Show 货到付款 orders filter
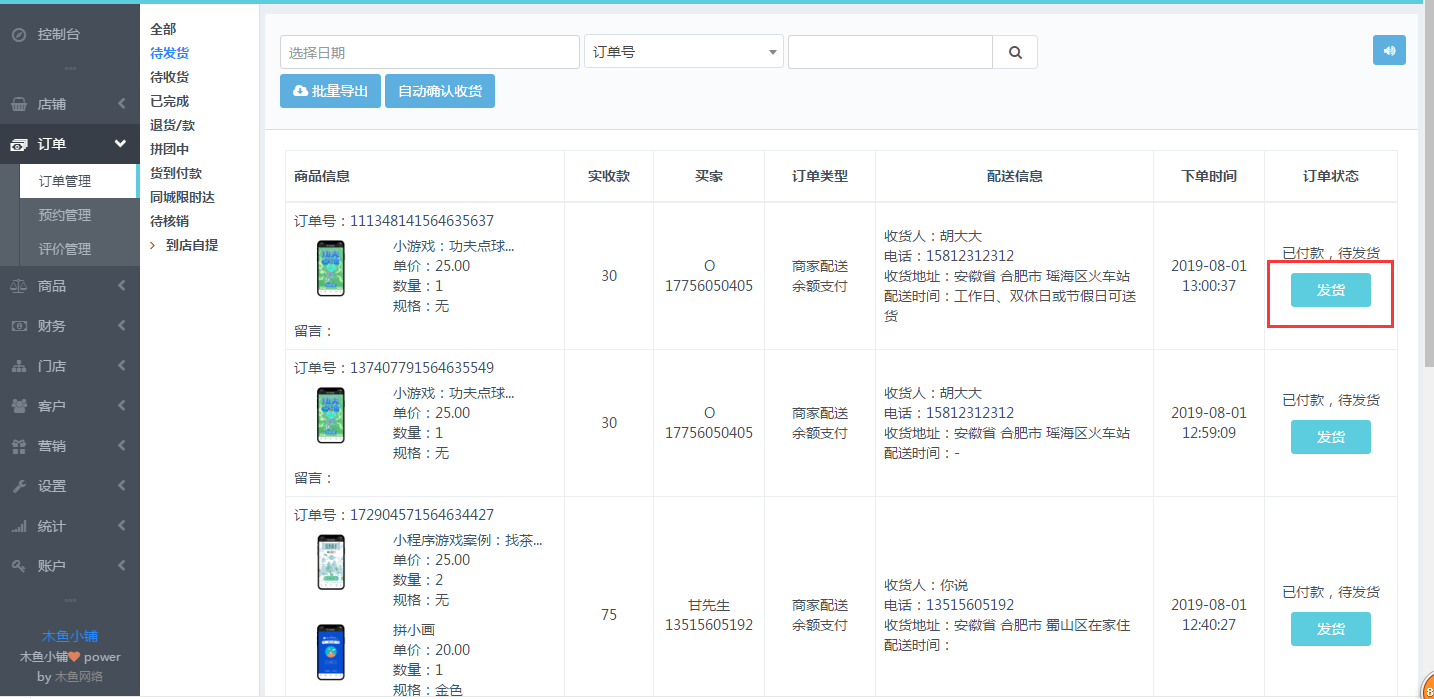 click(x=176, y=173)
